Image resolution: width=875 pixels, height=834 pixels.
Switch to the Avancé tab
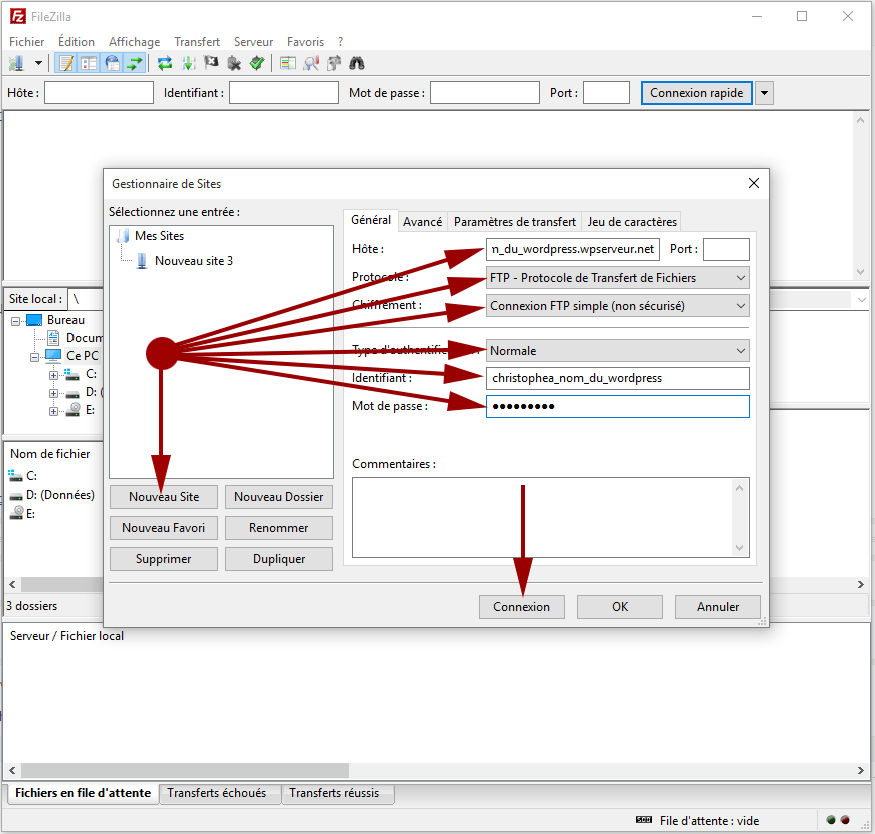pyautogui.click(x=422, y=222)
